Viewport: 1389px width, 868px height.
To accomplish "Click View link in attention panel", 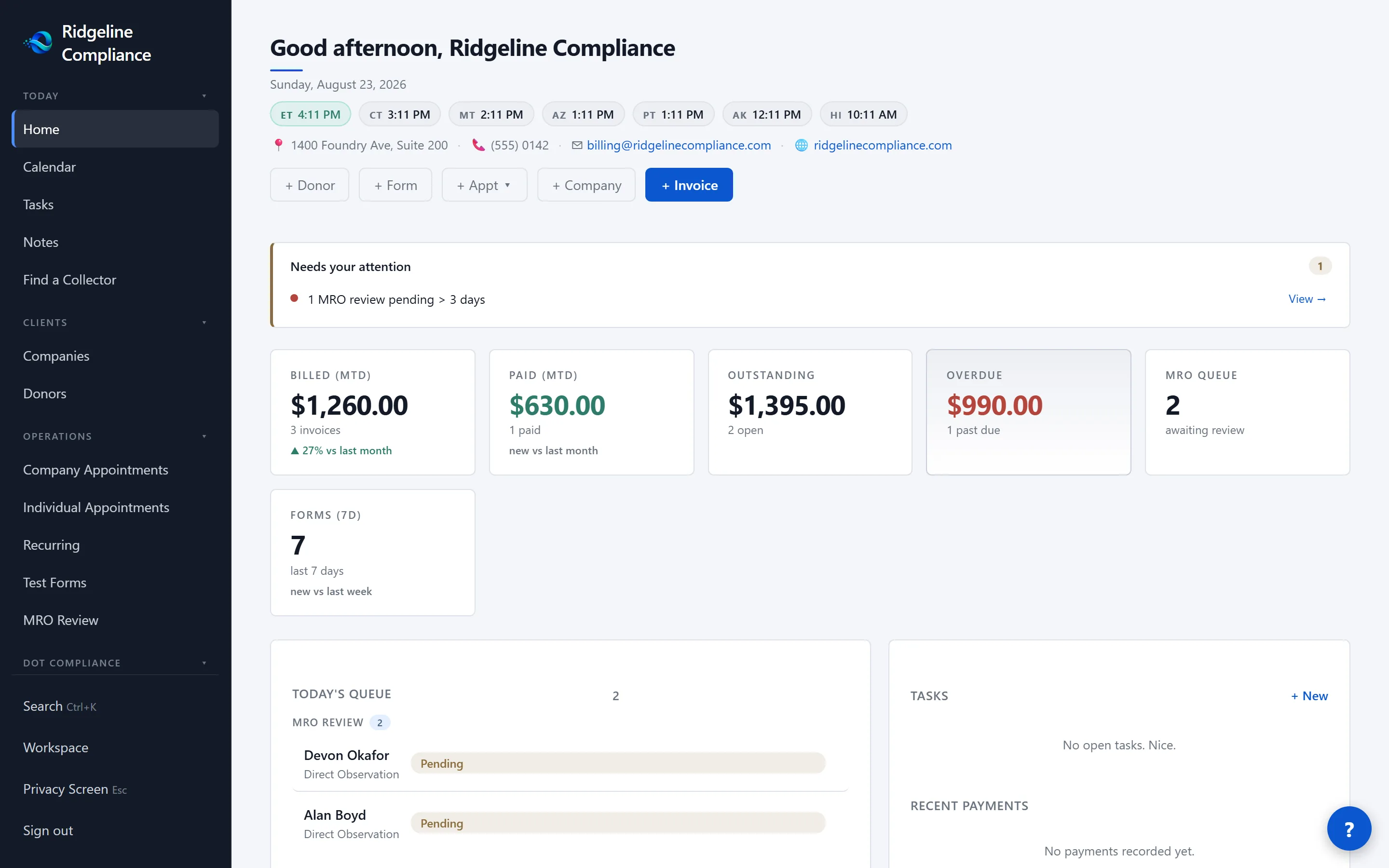I will (x=1307, y=299).
